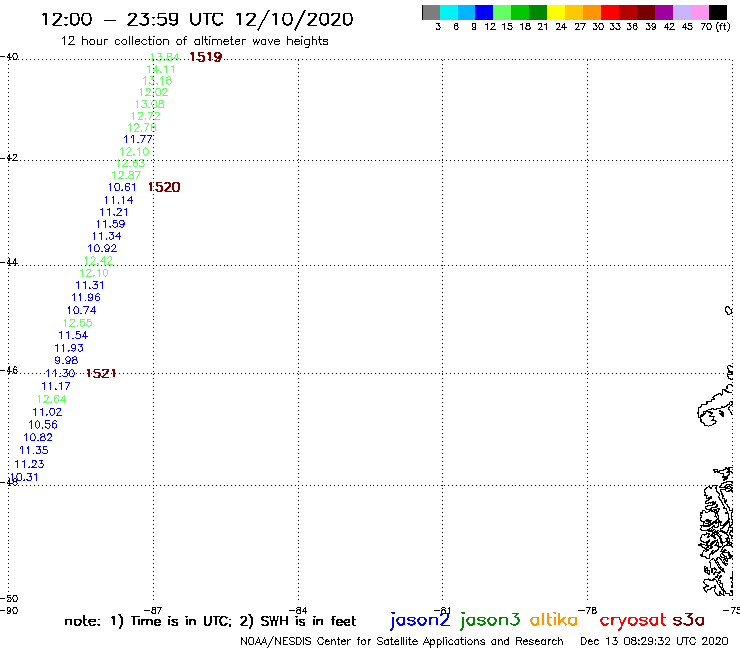The height and width of the screenshot is (650, 740).
Task: Click the -50 latitude axis label
Action: click(x=9, y=599)
